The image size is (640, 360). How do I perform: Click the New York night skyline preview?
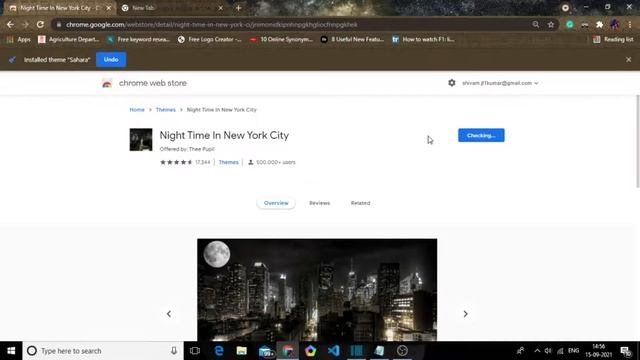click(x=317, y=290)
